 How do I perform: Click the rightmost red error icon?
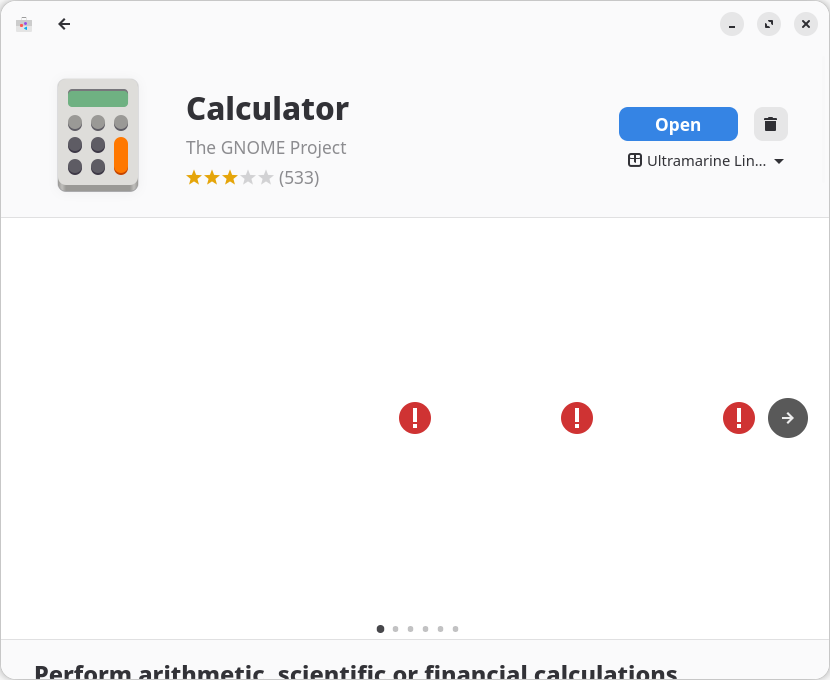[739, 418]
